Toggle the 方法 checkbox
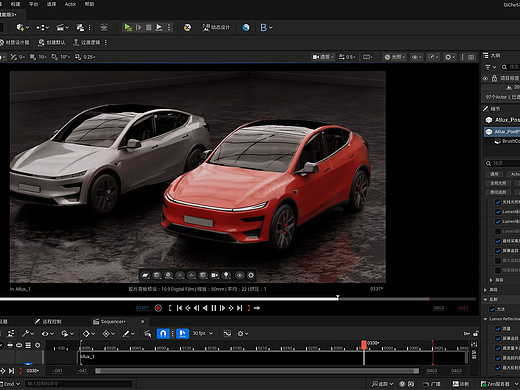The height and width of the screenshot is (390, 520). click(x=492, y=309)
